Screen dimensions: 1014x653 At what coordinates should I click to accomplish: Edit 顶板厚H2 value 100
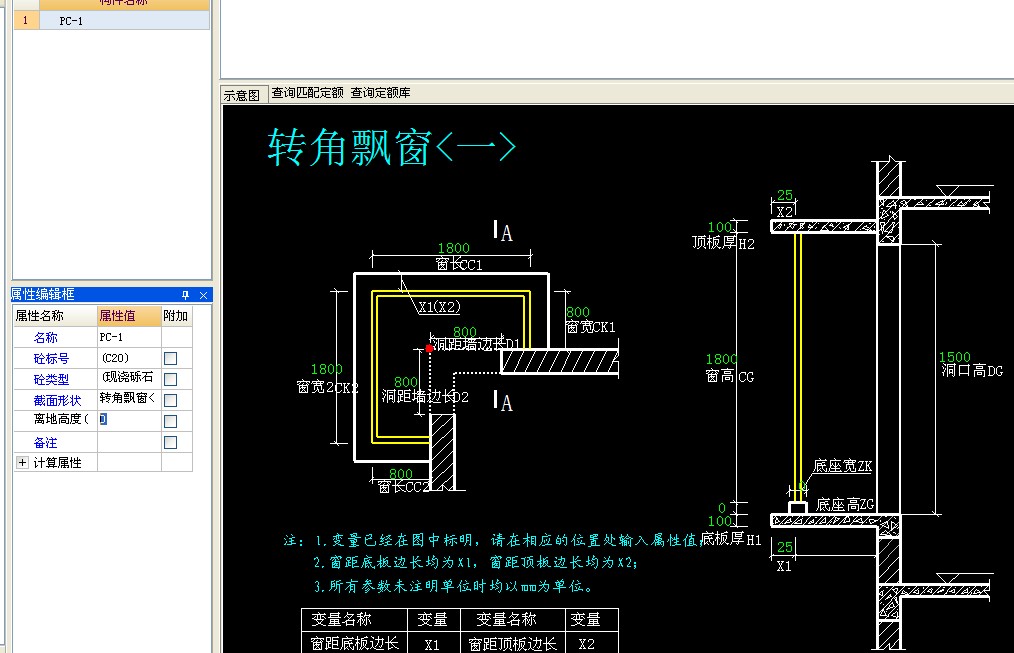(720, 228)
